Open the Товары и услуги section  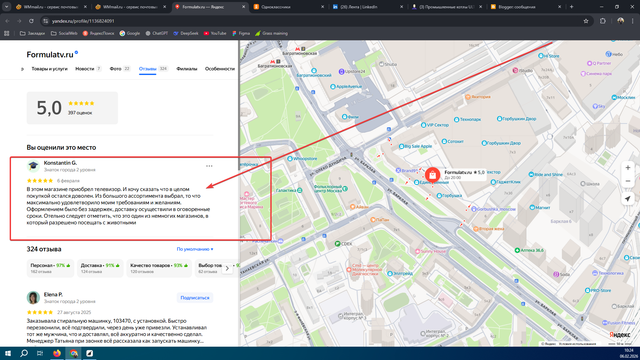pos(49,69)
